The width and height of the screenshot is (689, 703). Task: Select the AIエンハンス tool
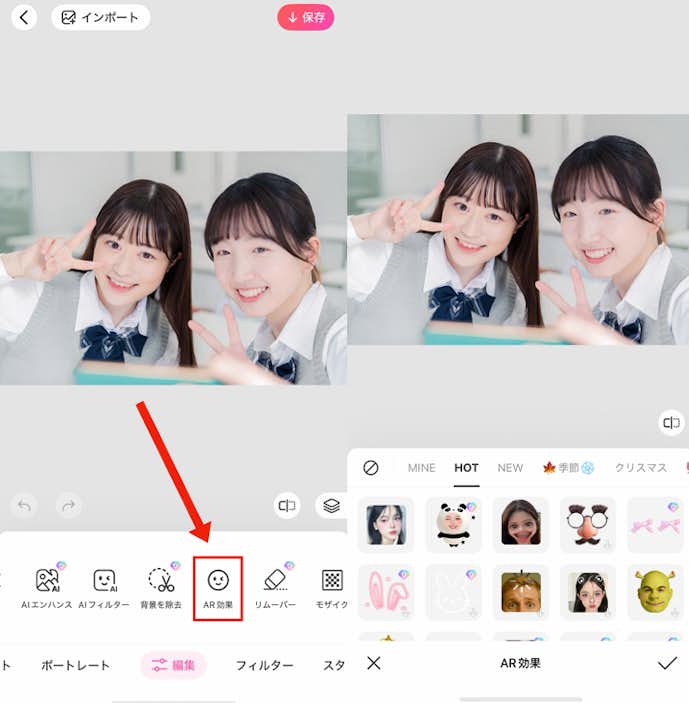[47, 588]
